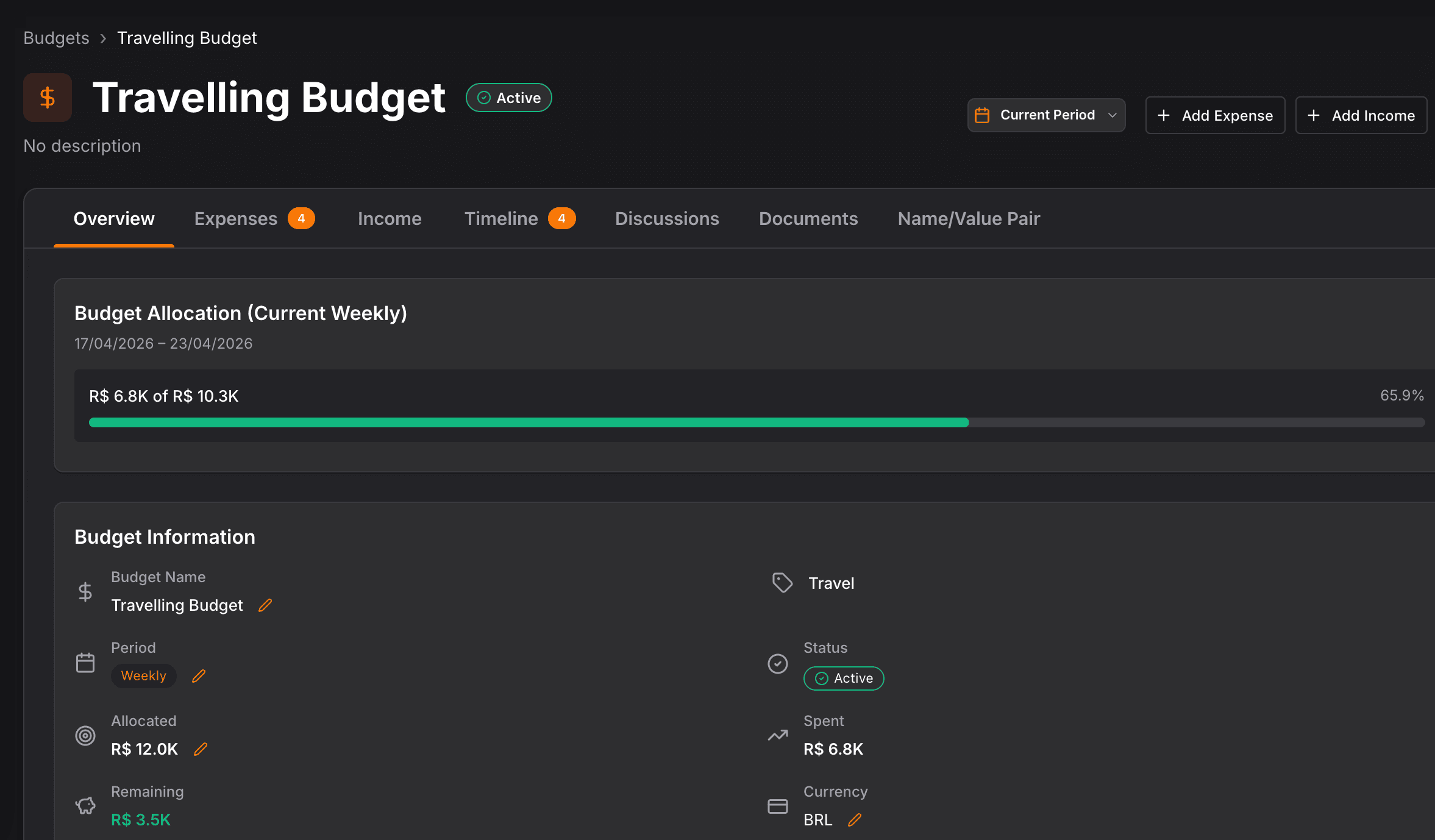
Task: Switch to the Discussions tab
Action: click(x=667, y=218)
